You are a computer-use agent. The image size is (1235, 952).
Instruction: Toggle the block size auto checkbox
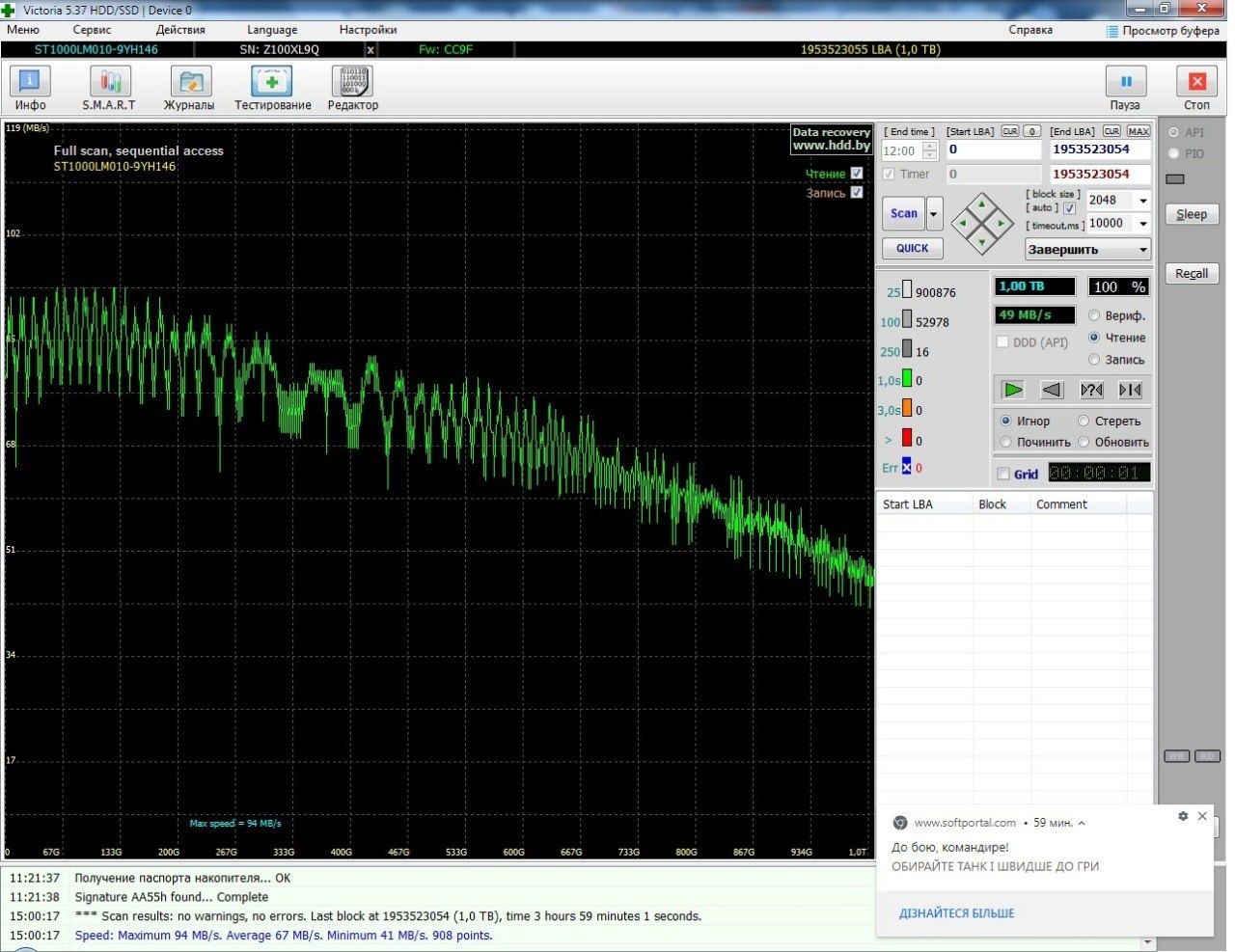coord(1069,208)
